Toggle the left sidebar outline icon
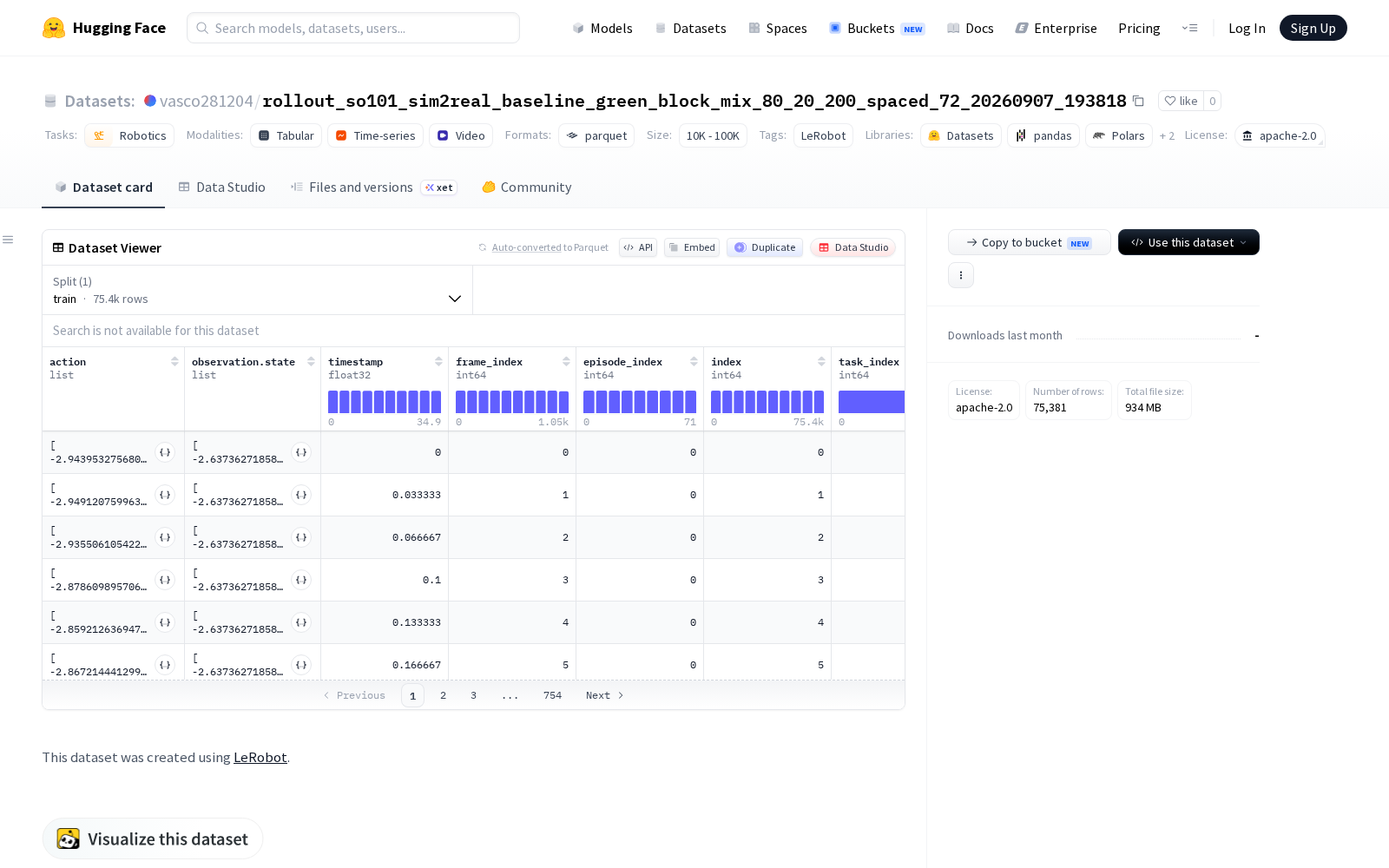 8,240
